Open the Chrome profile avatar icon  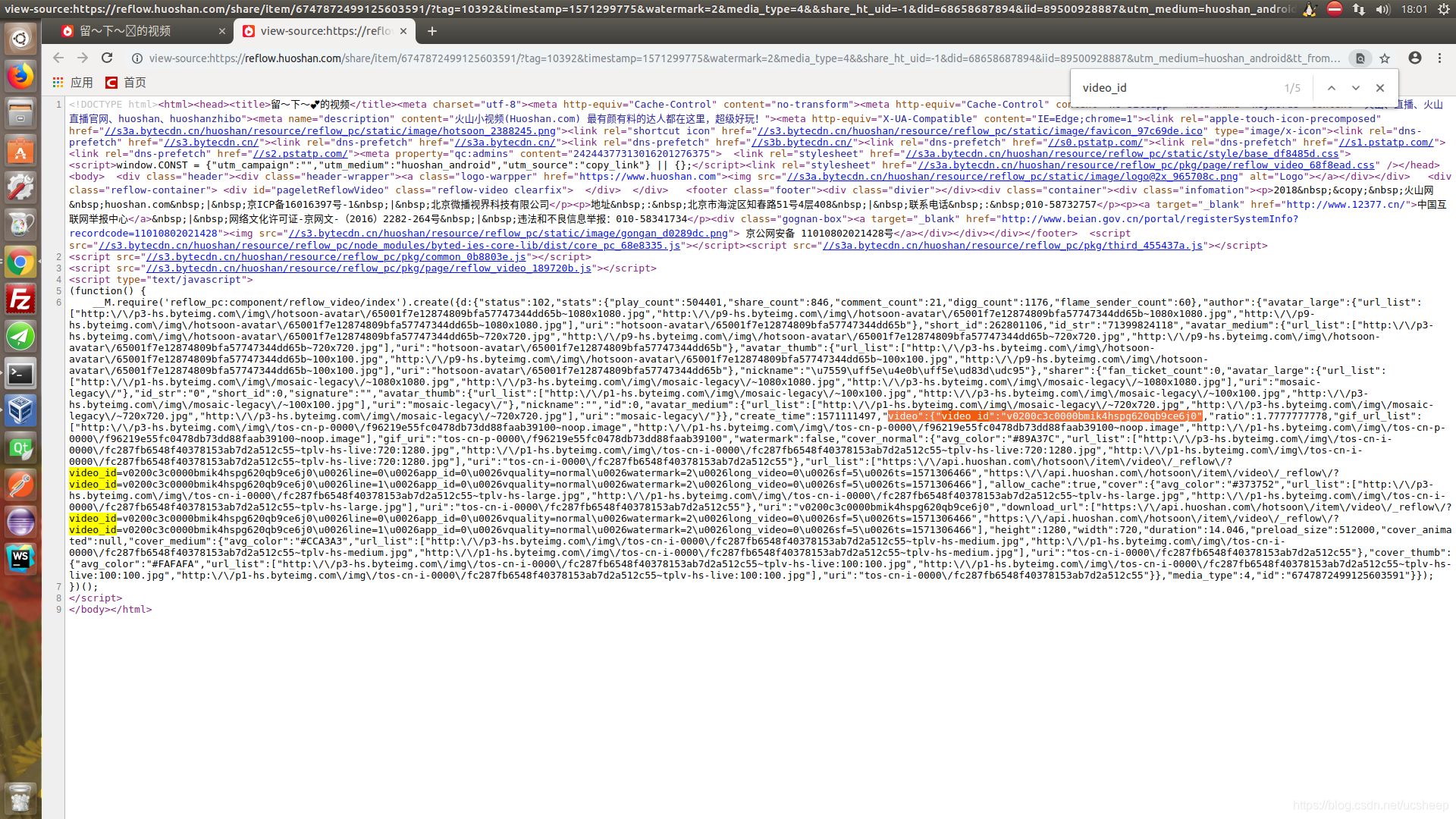click(x=1415, y=58)
